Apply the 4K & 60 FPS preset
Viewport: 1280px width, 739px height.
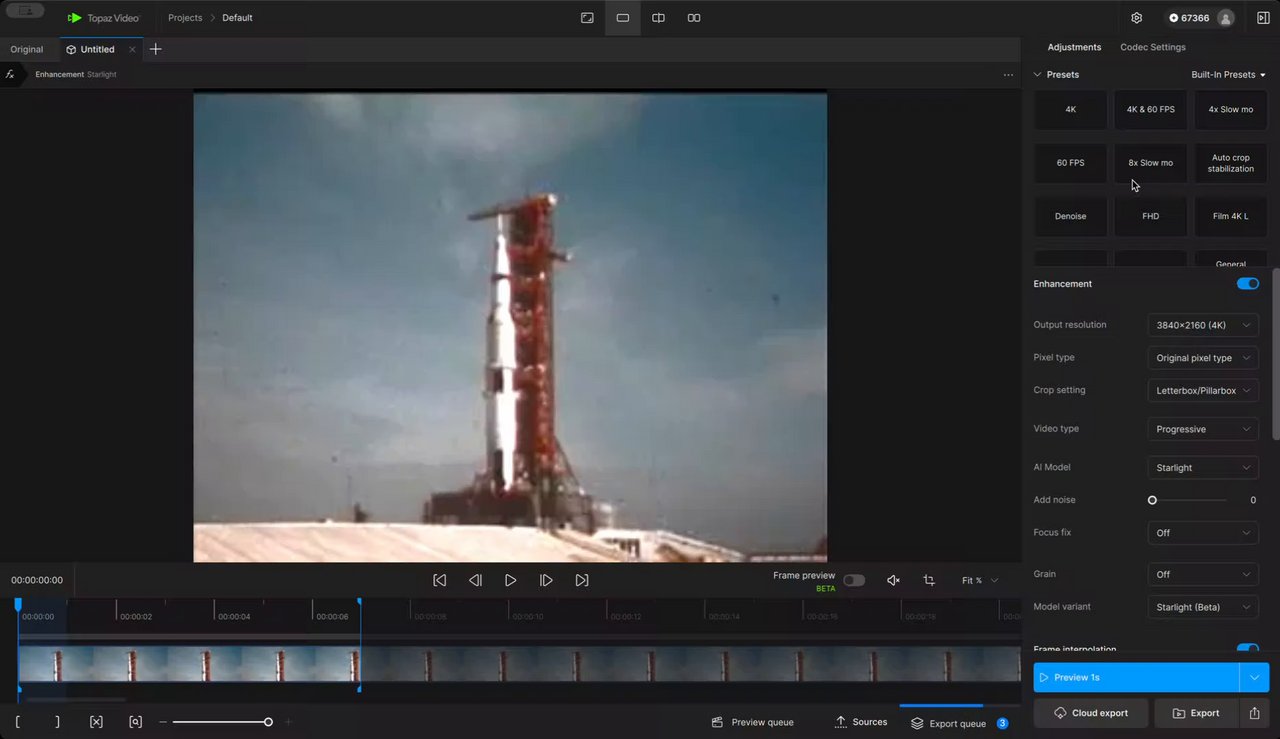[x=1151, y=110]
